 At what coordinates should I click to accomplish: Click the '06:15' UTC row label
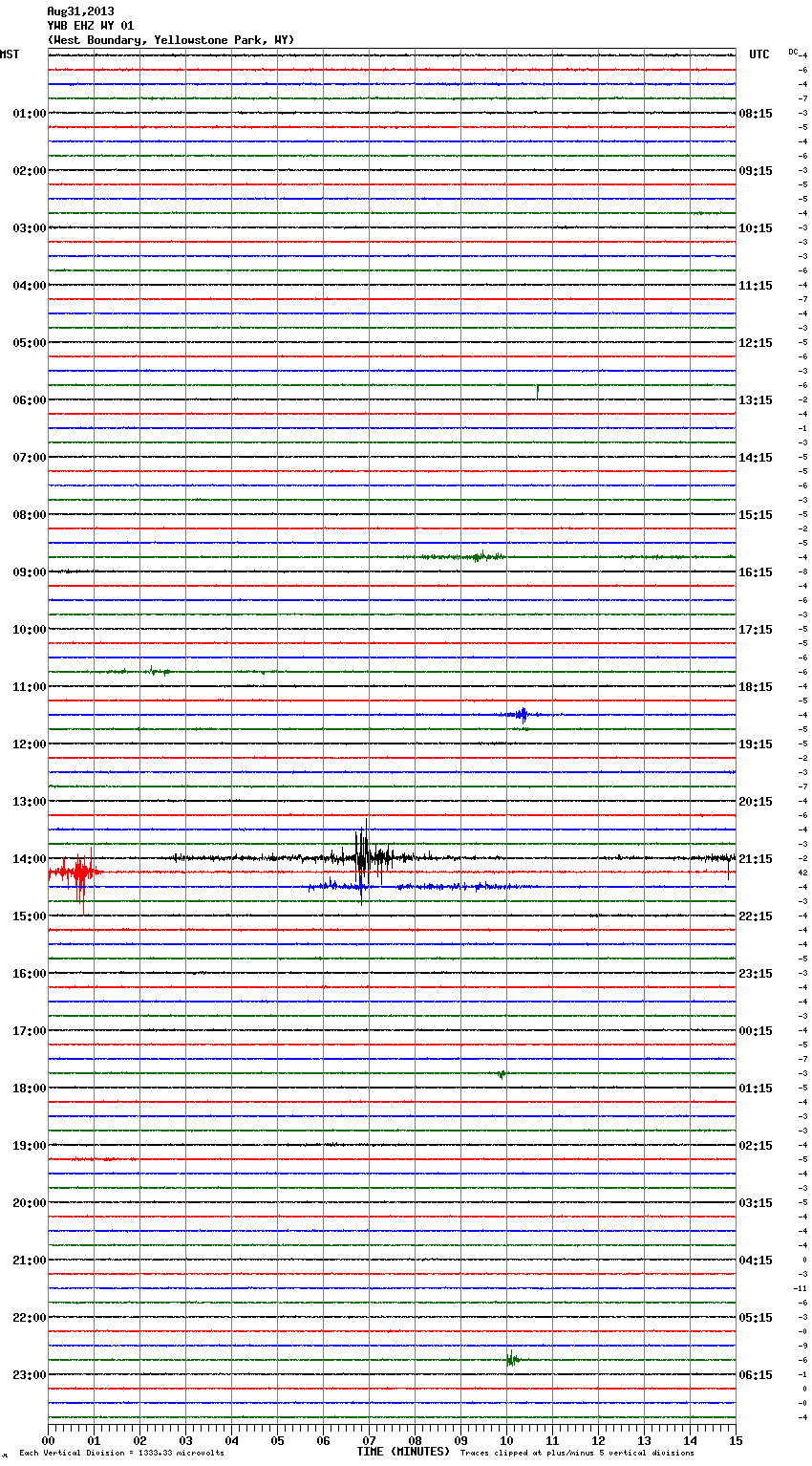(756, 1375)
